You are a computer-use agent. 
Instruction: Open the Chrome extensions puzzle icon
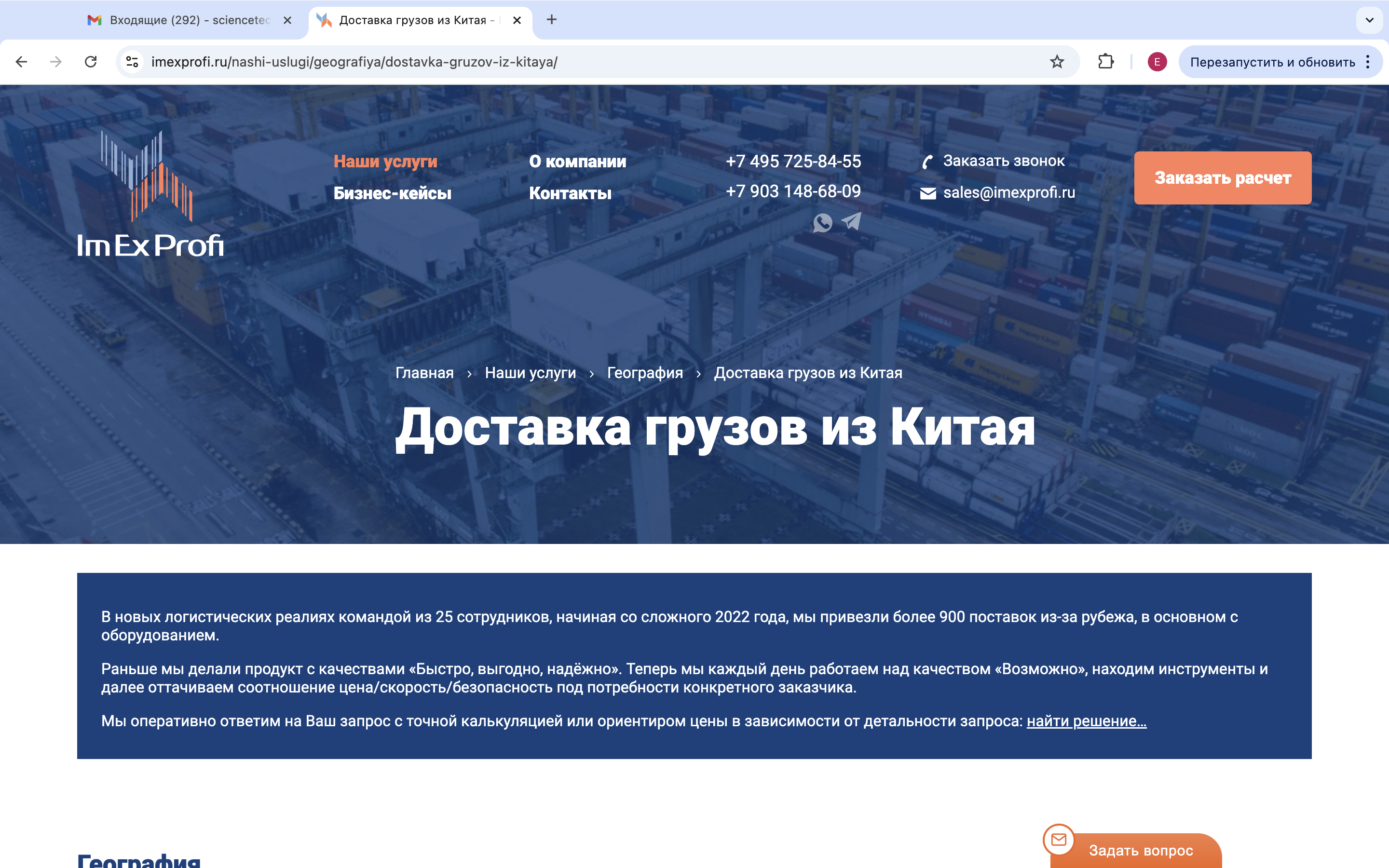(x=1105, y=61)
